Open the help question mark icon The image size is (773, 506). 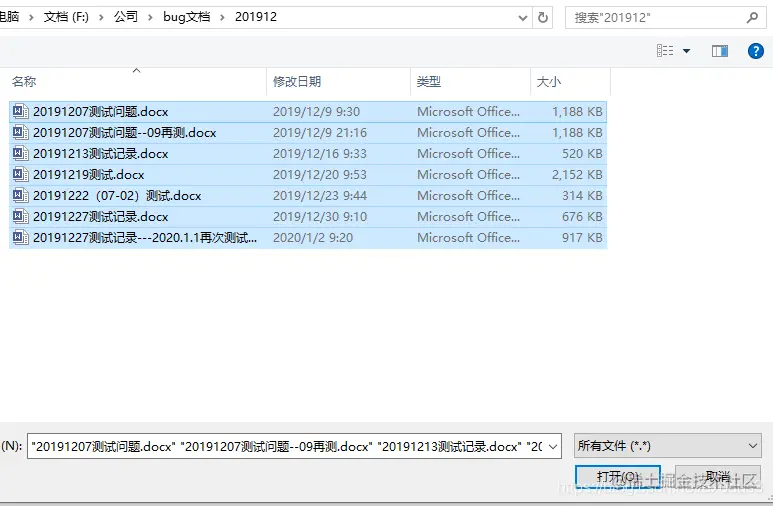755,51
